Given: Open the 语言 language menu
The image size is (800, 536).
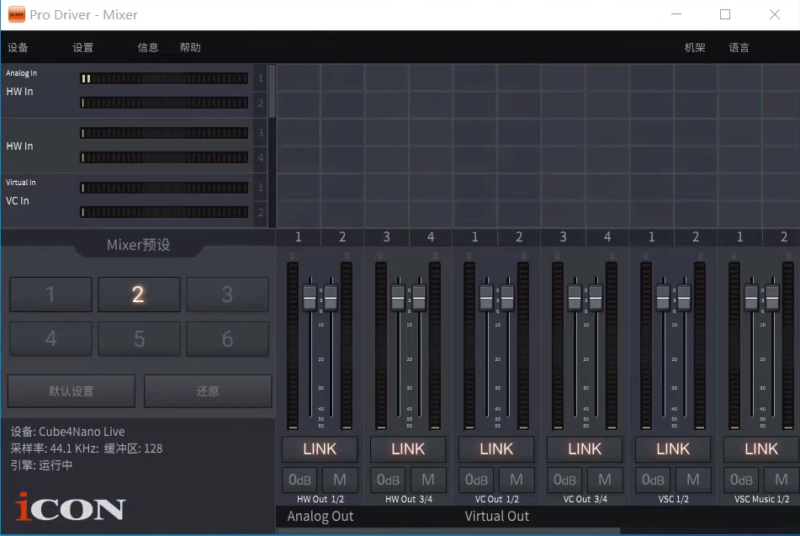Looking at the screenshot, I should click(739, 48).
